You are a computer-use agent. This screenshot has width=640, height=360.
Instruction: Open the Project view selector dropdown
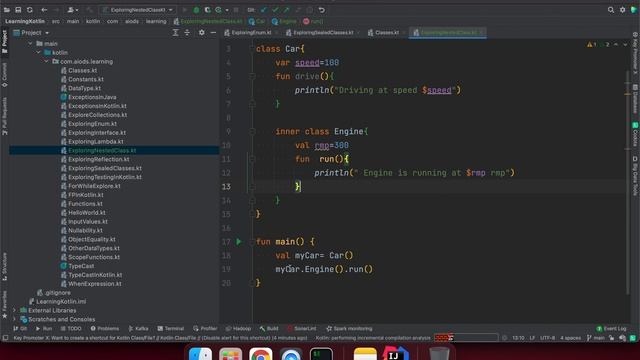pos(32,33)
